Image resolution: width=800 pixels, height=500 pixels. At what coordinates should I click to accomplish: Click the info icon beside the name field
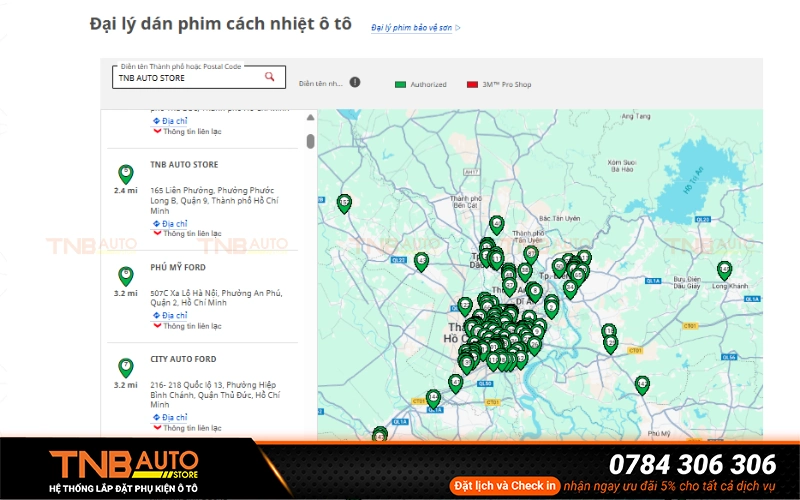coord(355,83)
